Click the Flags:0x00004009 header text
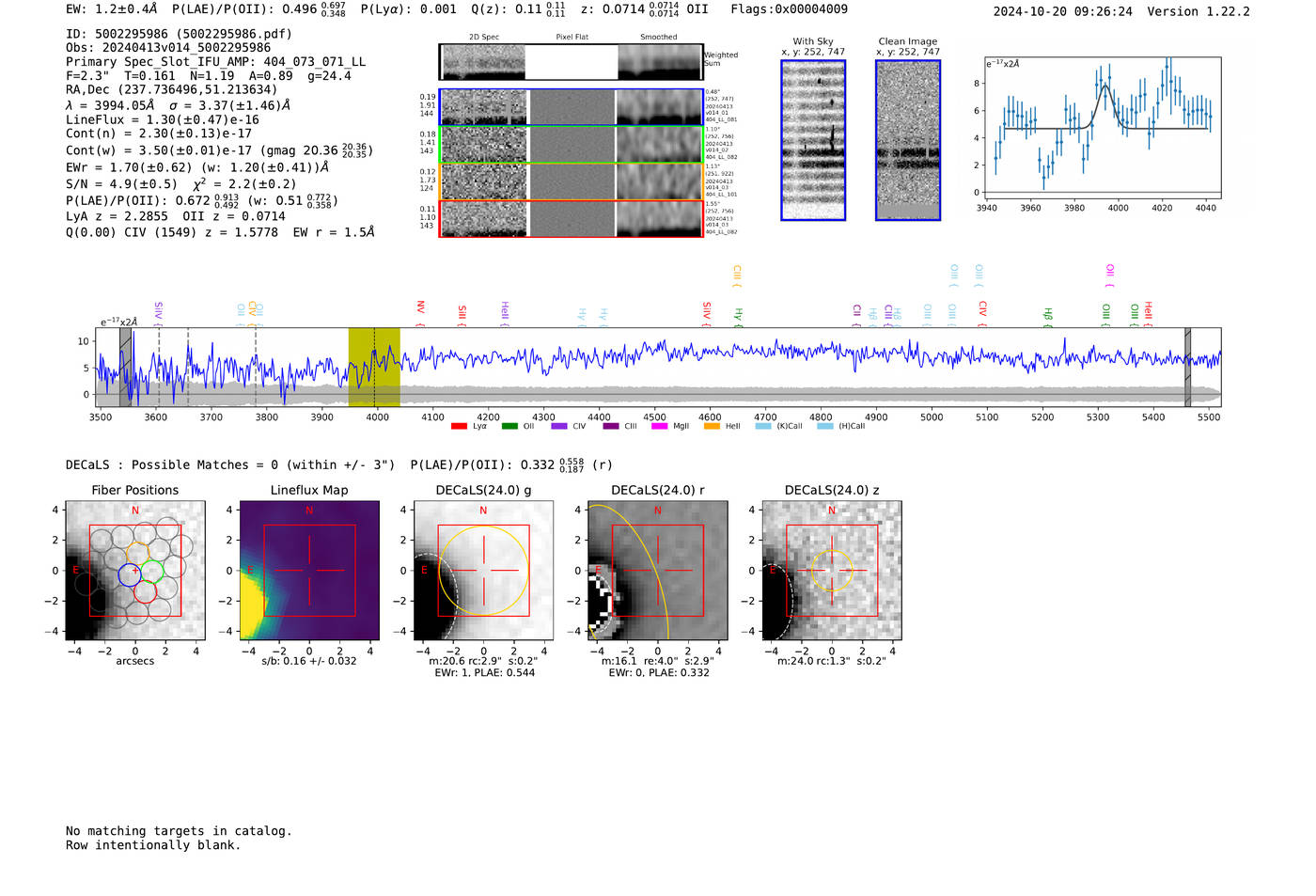1316x896 pixels. pos(789,9)
